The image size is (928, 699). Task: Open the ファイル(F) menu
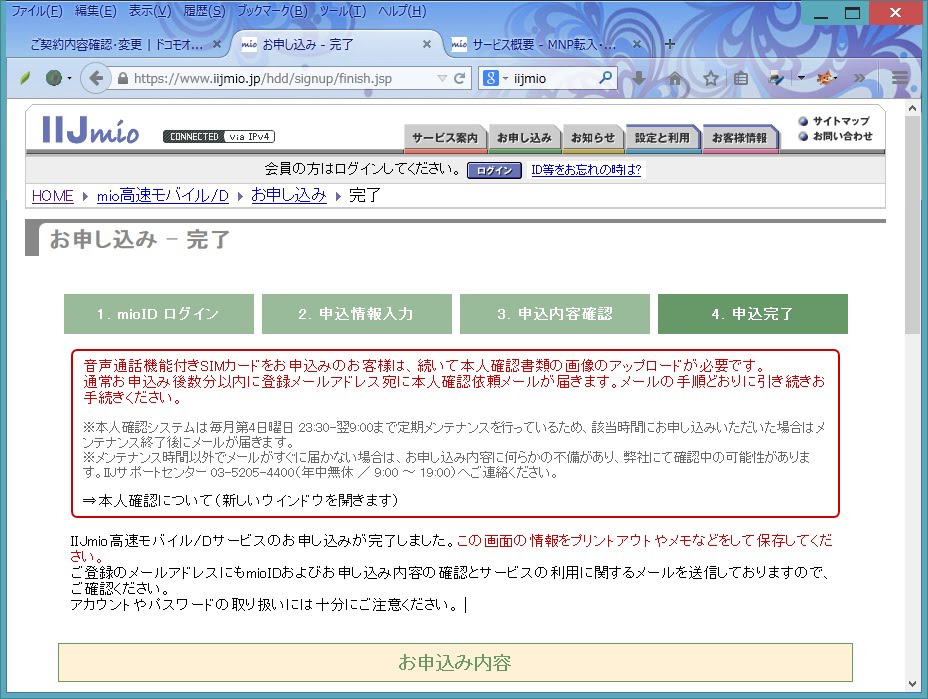tap(37, 11)
